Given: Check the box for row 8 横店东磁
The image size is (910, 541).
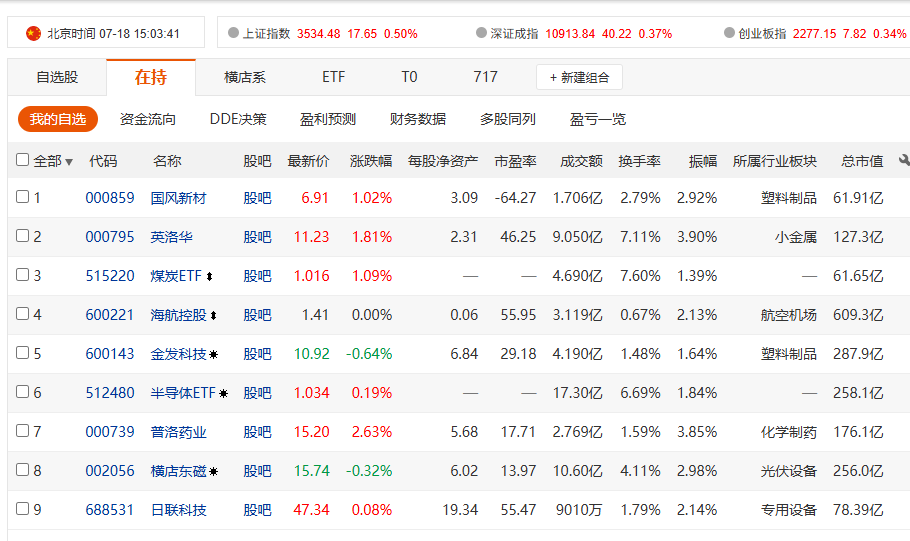Looking at the screenshot, I should pos(22,469).
